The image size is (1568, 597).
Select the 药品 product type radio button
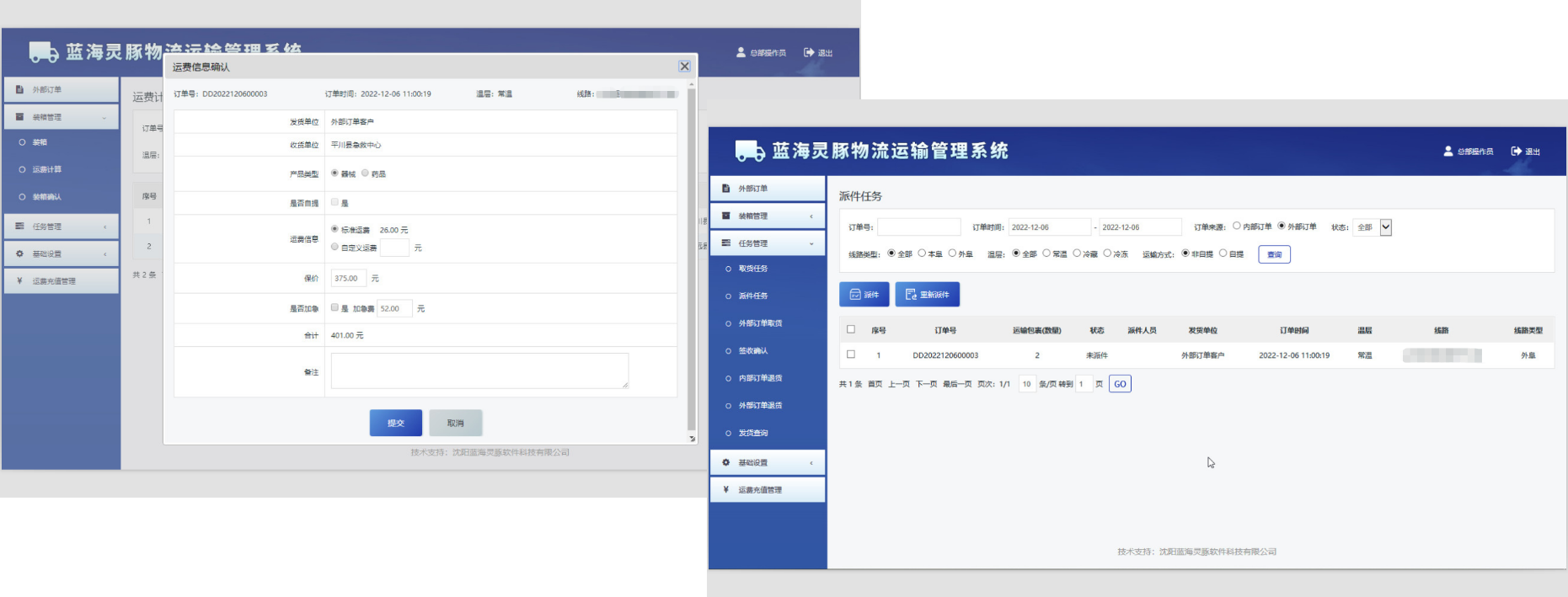[x=365, y=173]
